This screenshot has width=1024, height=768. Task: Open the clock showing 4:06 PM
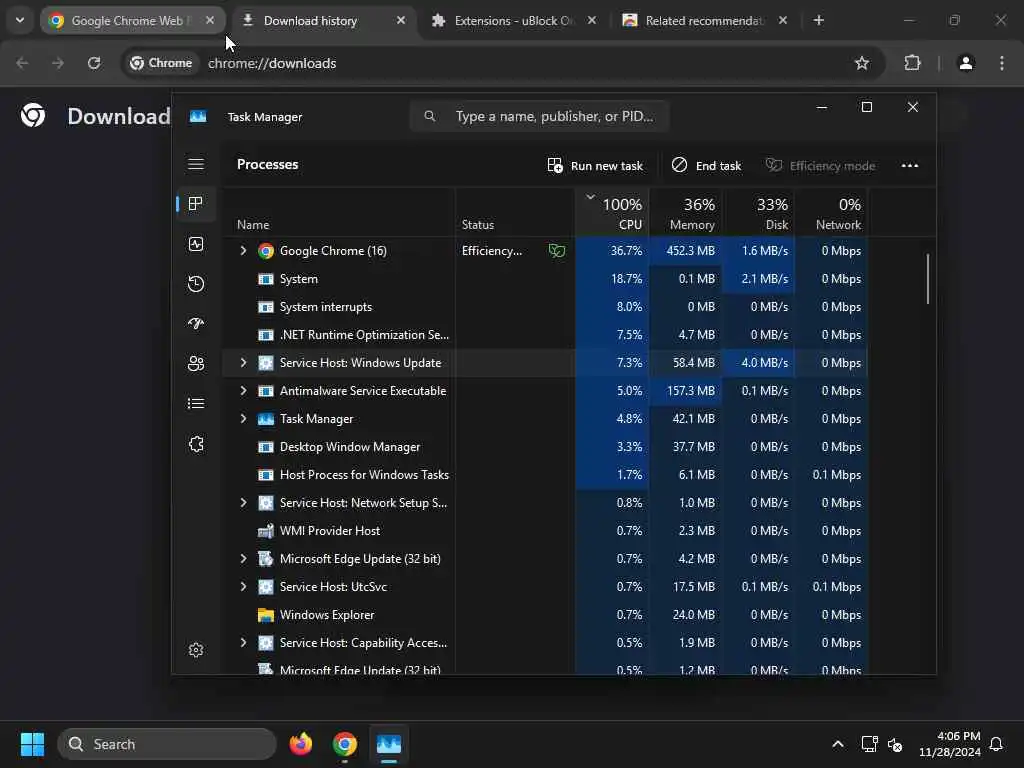950,744
